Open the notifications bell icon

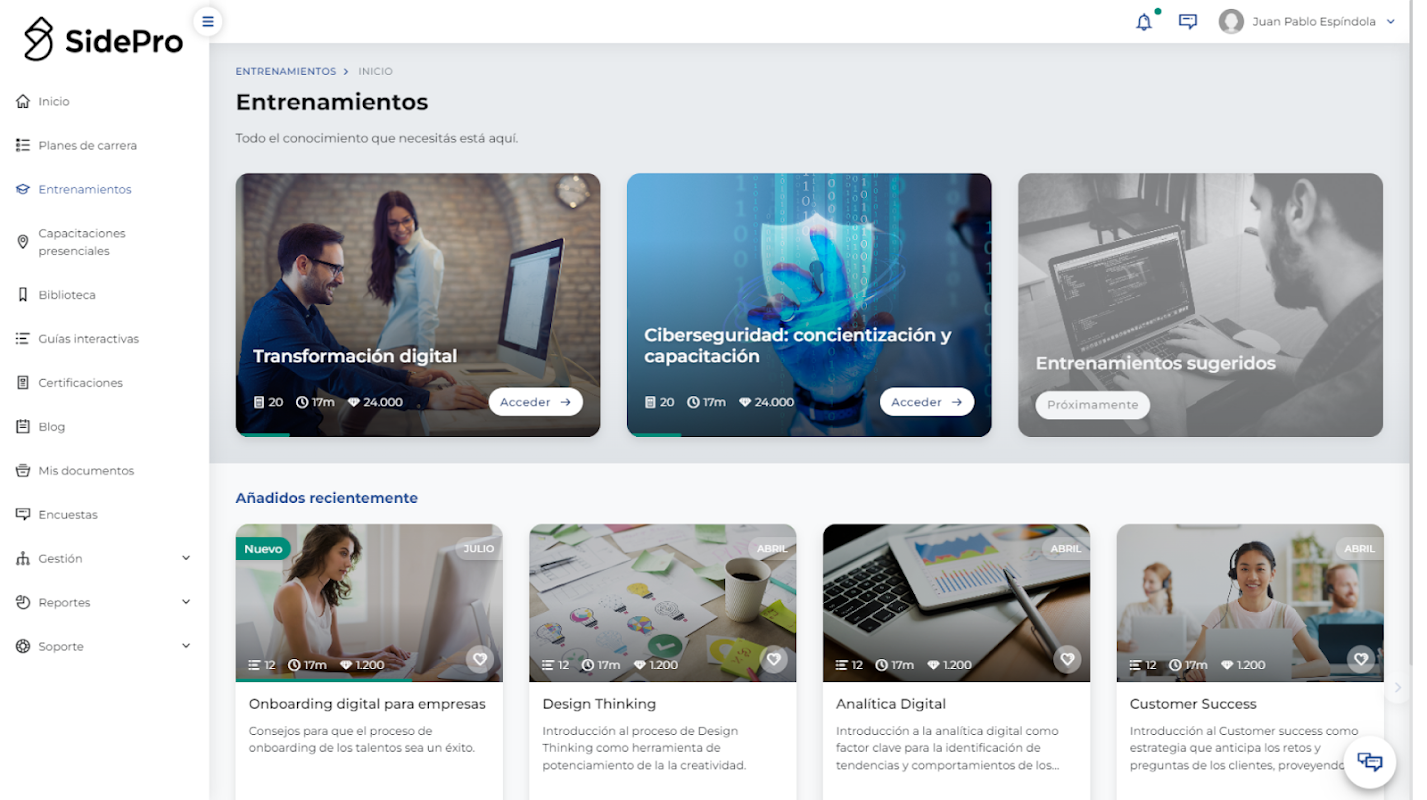[x=1144, y=21]
